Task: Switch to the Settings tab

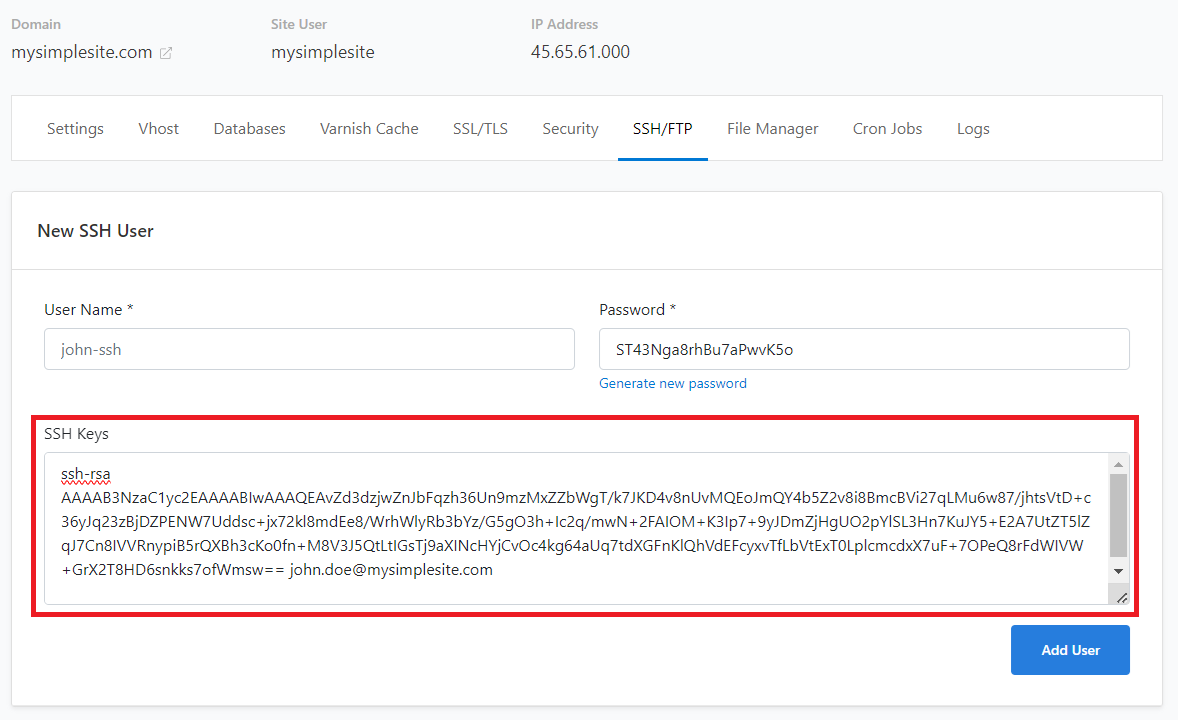Action: click(75, 128)
